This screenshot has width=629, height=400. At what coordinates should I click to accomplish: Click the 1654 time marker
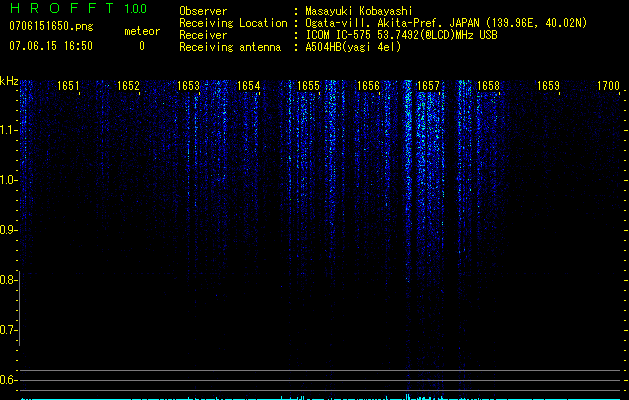pyautogui.click(x=248, y=86)
